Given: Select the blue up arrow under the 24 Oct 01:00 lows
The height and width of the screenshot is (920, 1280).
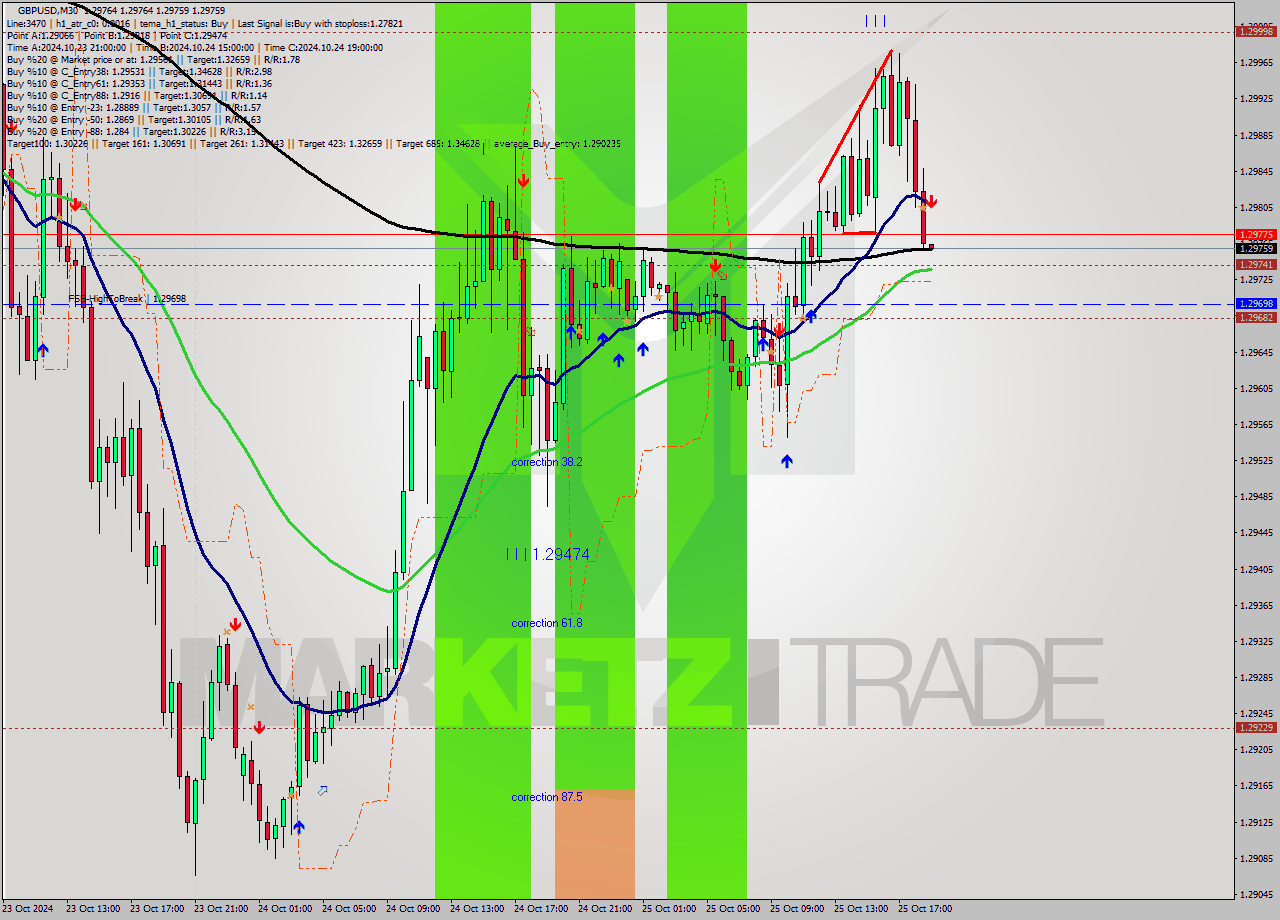Looking at the screenshot, I should 299,827.
